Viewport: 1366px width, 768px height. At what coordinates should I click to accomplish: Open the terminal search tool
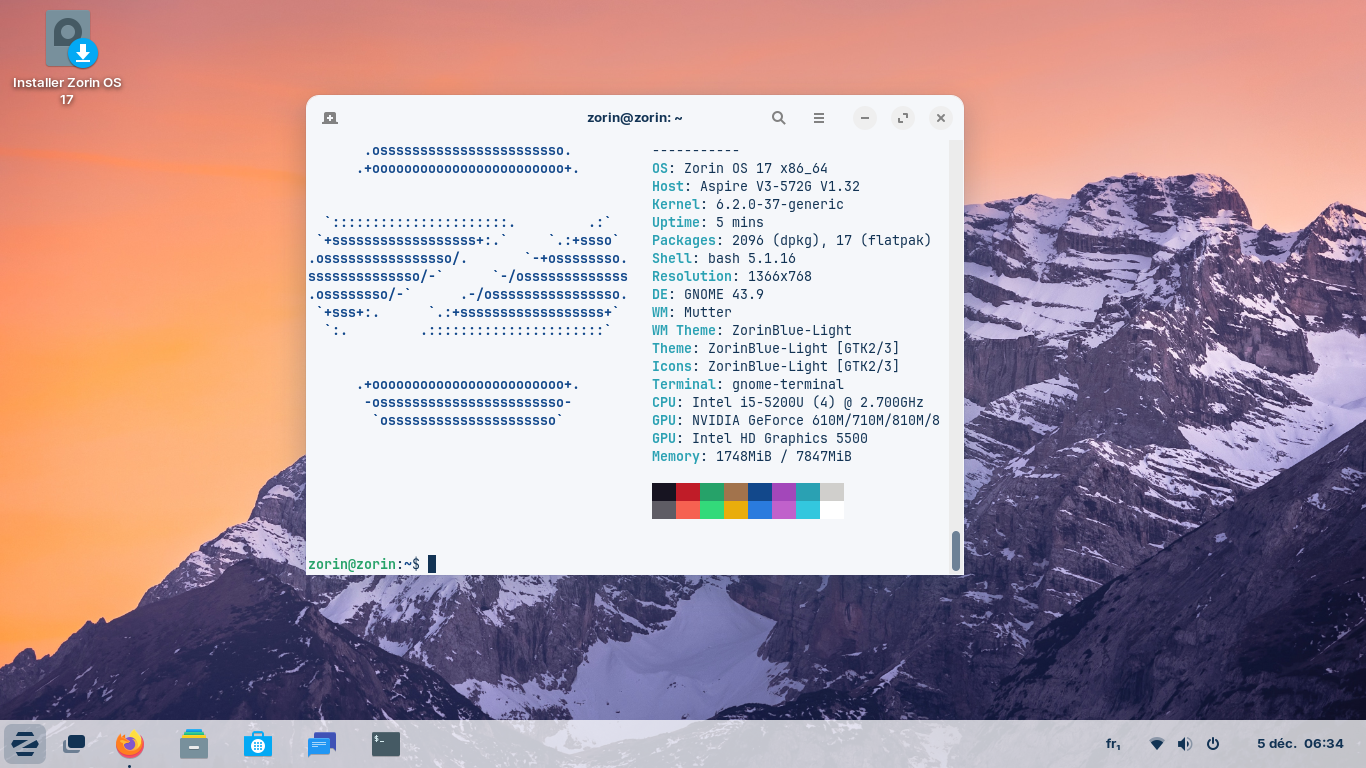pyautogui.click(x=779, y=118)
